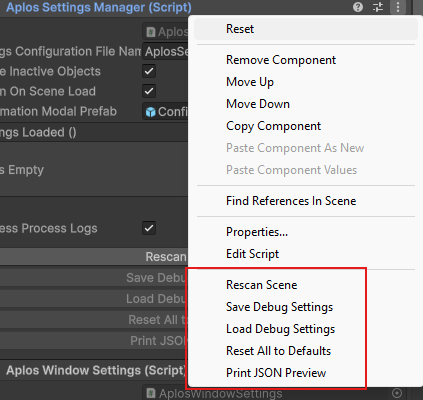Image resolution: width=423 pixels, height=400 pixels.
Task: Click the Confirmation Modal Prefab object field
Action: click(x=165, y=112)
